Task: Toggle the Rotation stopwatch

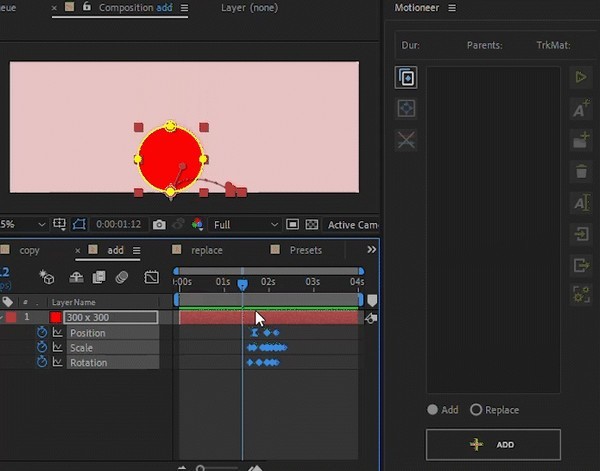Action: point(42,362)
